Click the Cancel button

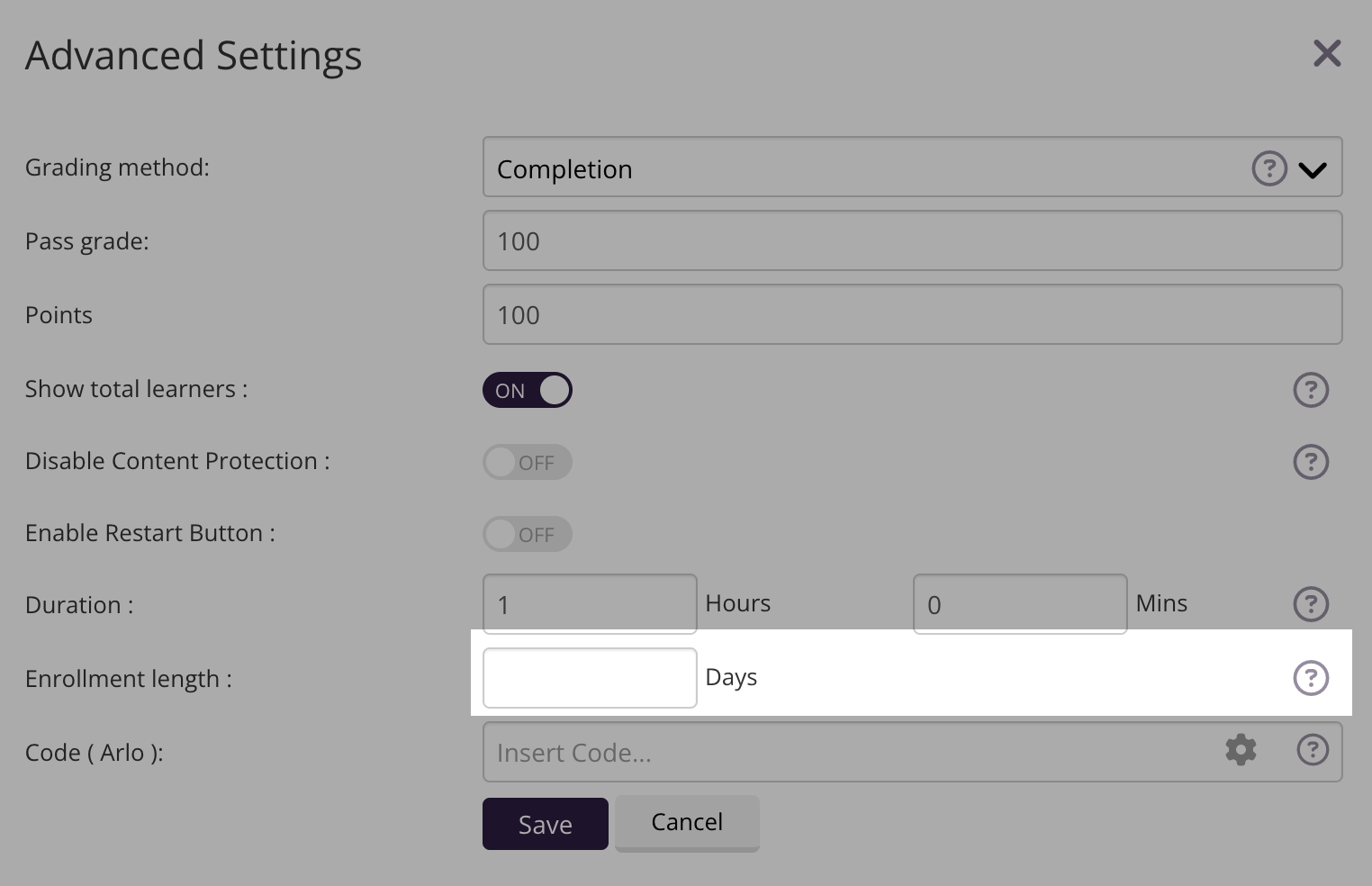coord(687,822)
